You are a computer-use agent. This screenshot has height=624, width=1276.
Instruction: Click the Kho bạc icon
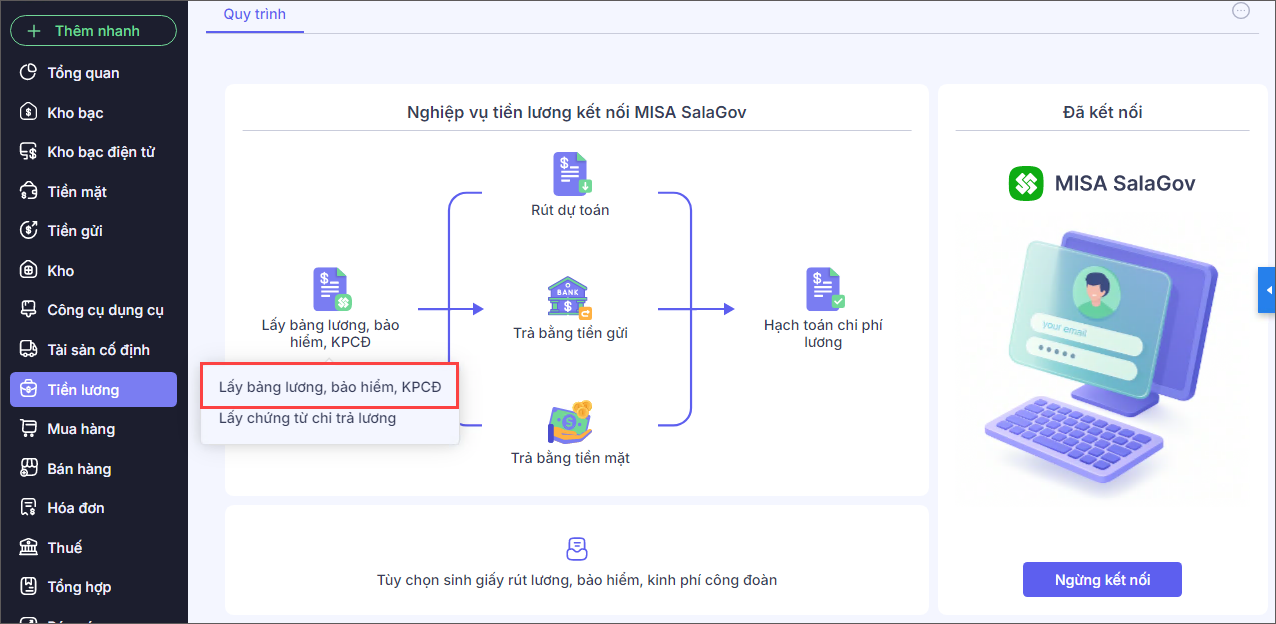(x=29, y=112)
